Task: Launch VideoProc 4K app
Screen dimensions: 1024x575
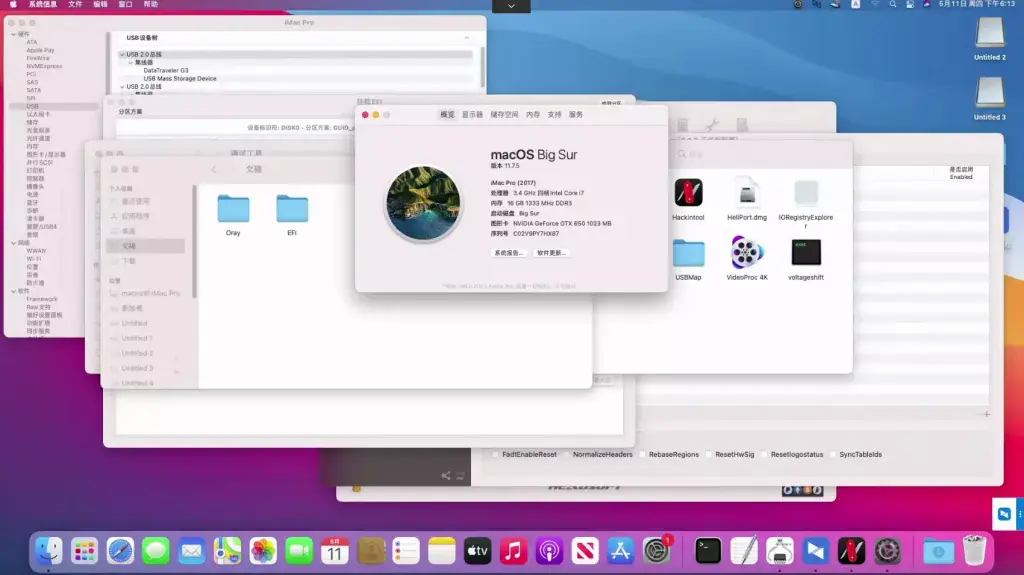Action: tap(747, 252)
